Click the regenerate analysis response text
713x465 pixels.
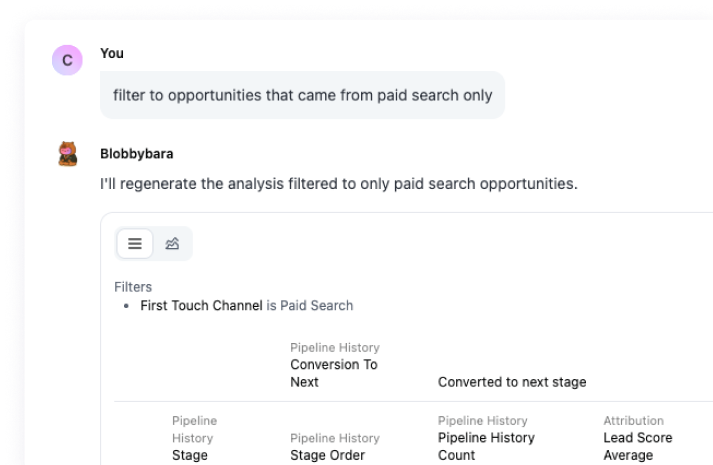pos(338,184)
